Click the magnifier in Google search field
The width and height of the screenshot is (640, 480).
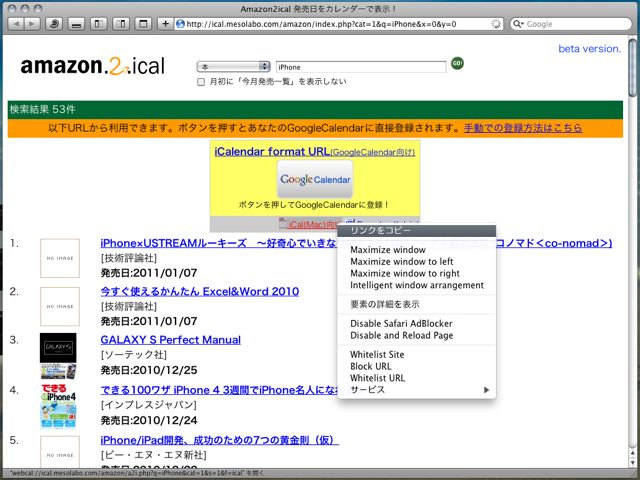click(x=518, y=24)
